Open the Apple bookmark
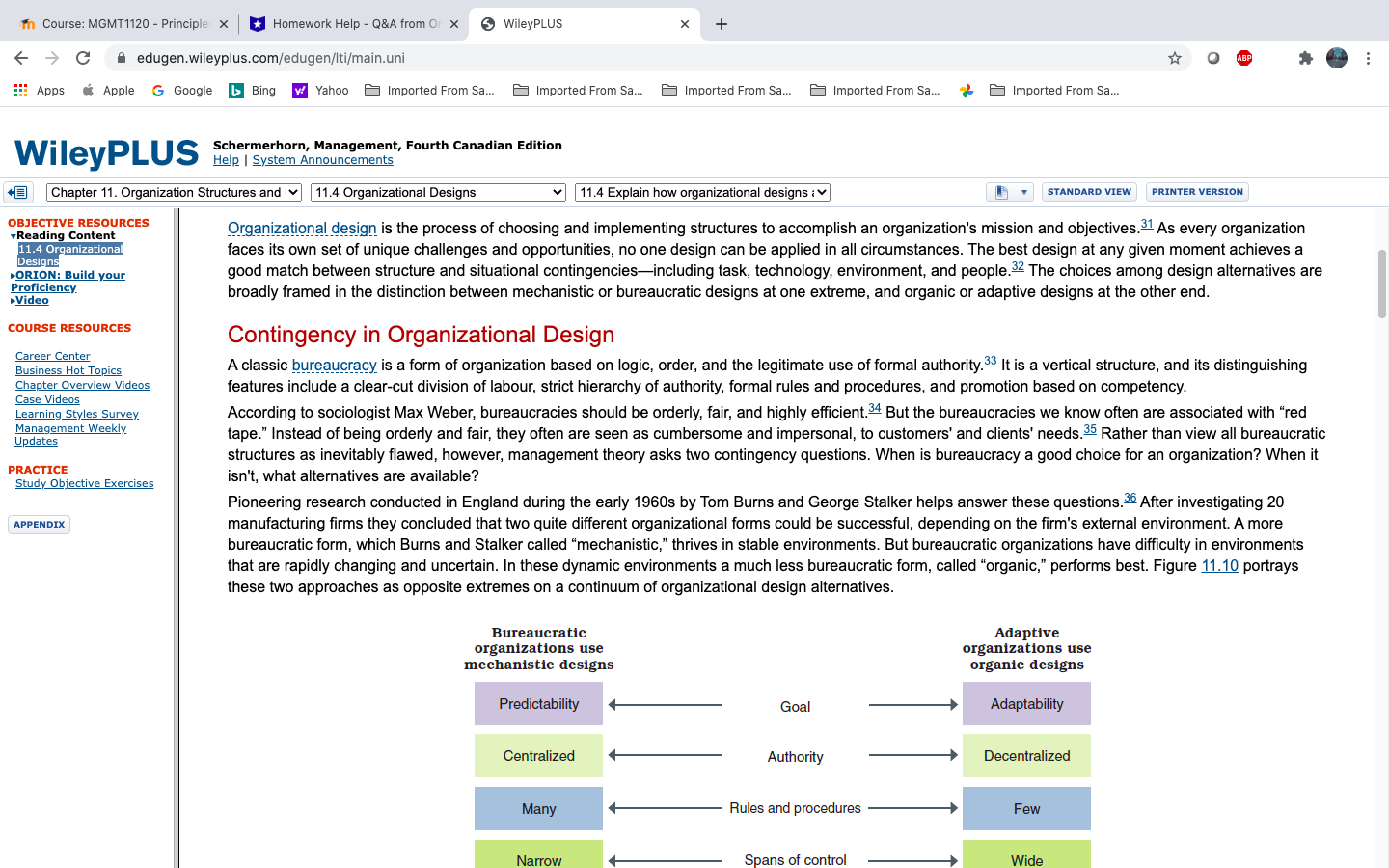 pos(108,91)
